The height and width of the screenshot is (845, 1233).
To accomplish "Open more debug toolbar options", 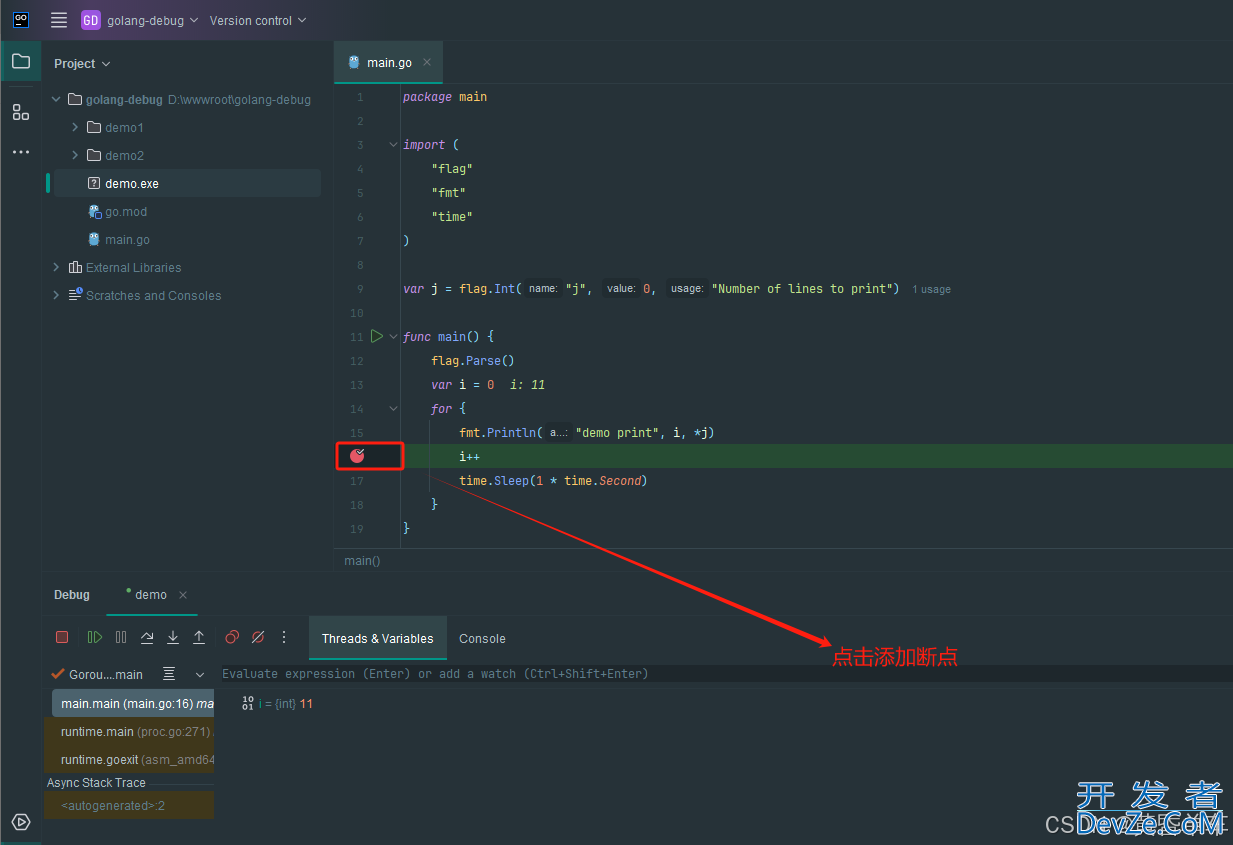I will pyautogui.click(x=284, y=637).
